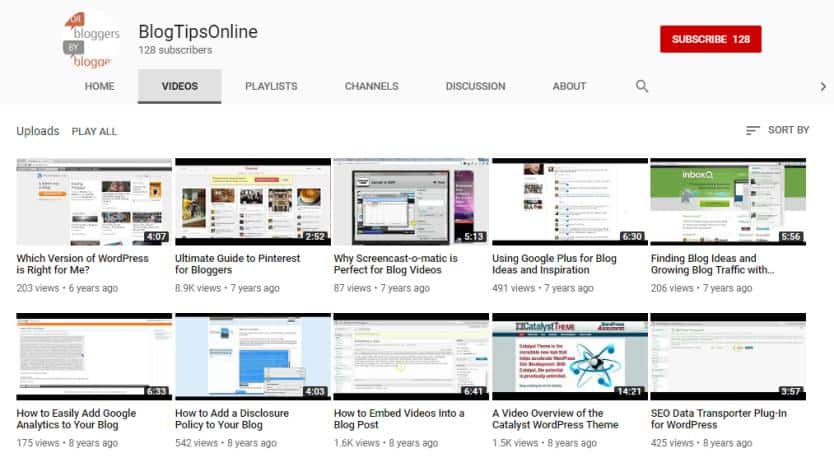Open 'Finding Blog Ideas' video thumbnail
This screenshot has height=458, width=834.
click(x=727, y=201)
